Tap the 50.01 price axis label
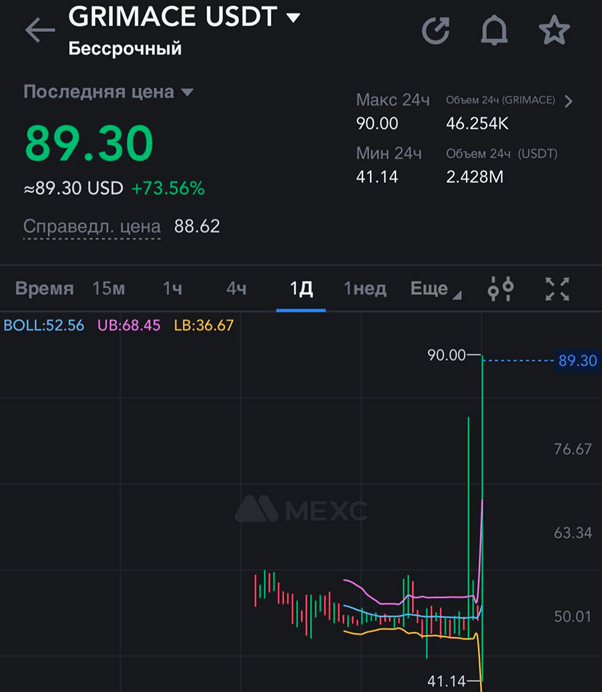This screenshot has width=602, height=692. [x=573, y=616]
